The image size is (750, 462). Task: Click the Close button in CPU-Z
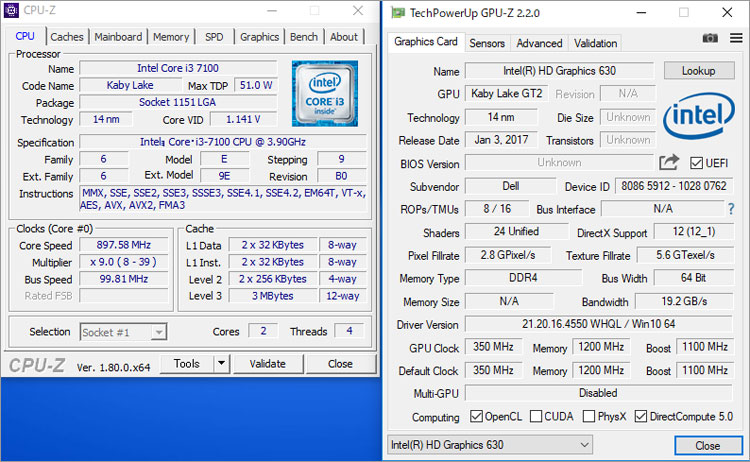coord(340,363)
